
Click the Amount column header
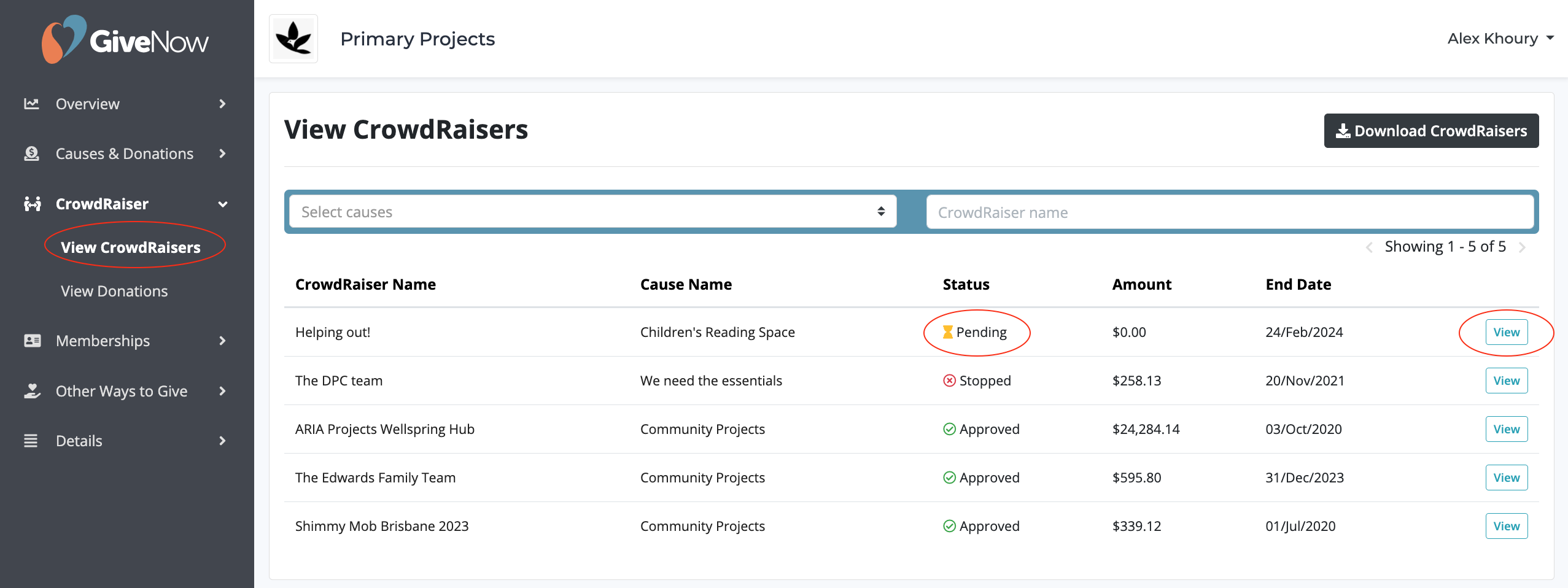click(x=1142, y=284)
